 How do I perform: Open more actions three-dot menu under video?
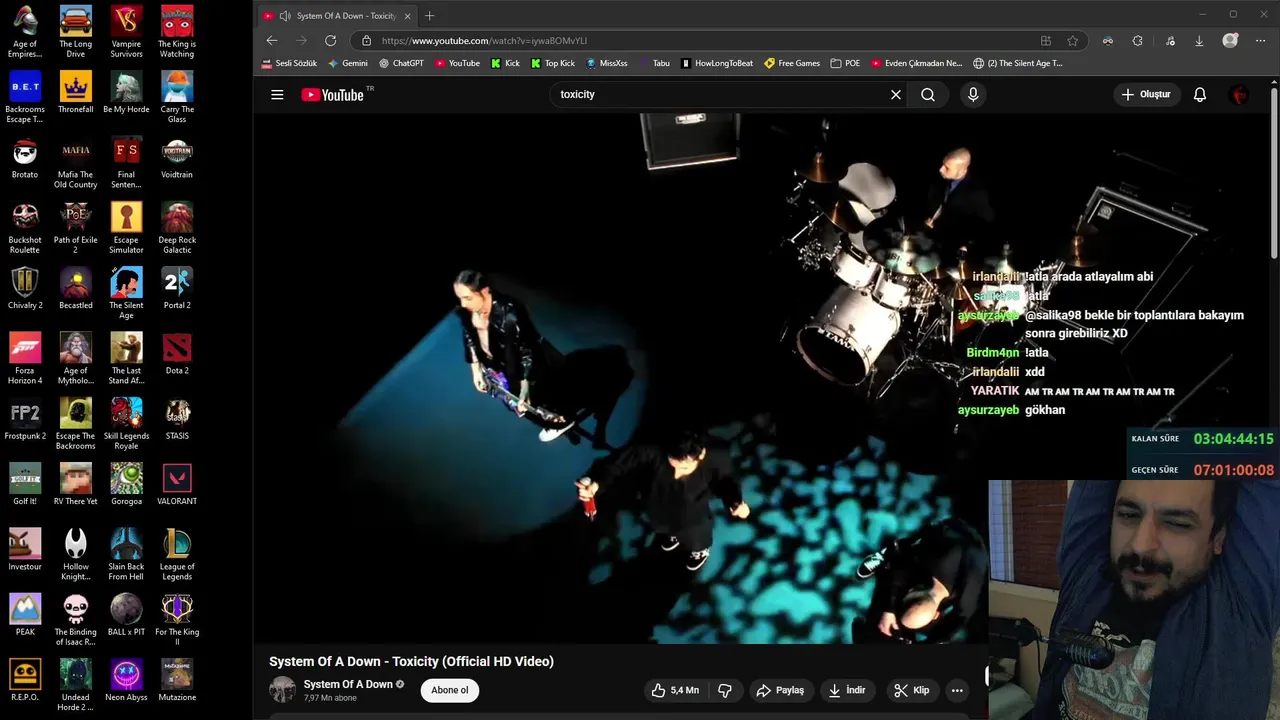coord(957,690)
